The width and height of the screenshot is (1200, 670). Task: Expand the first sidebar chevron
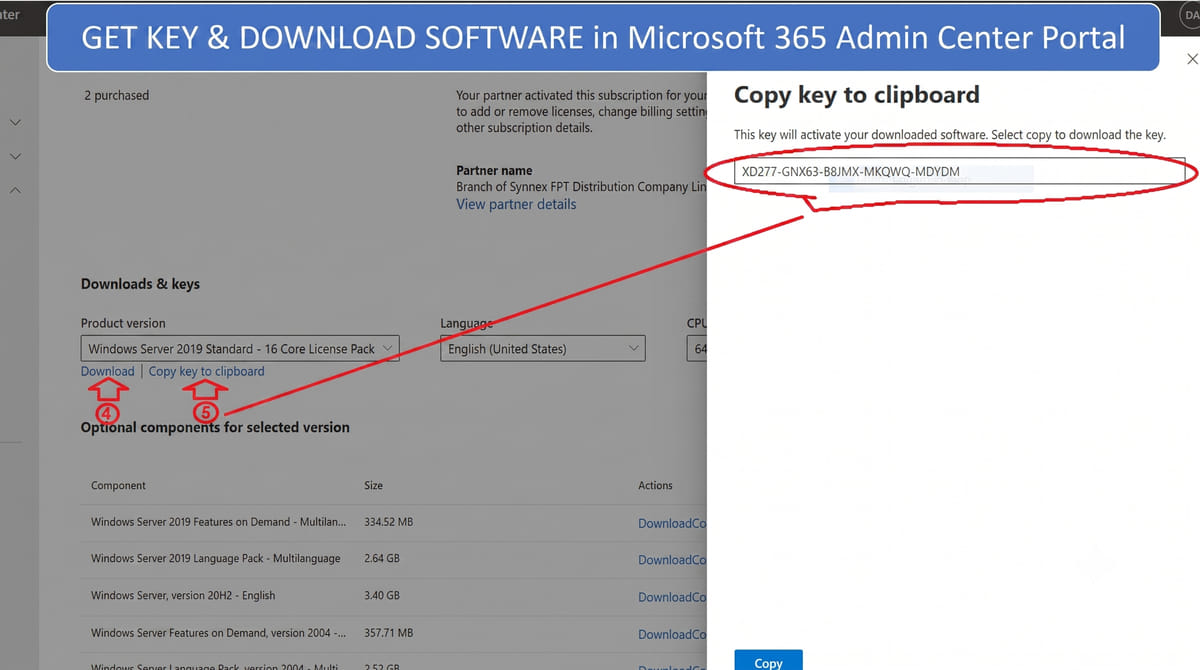click(x=15, y=122)
